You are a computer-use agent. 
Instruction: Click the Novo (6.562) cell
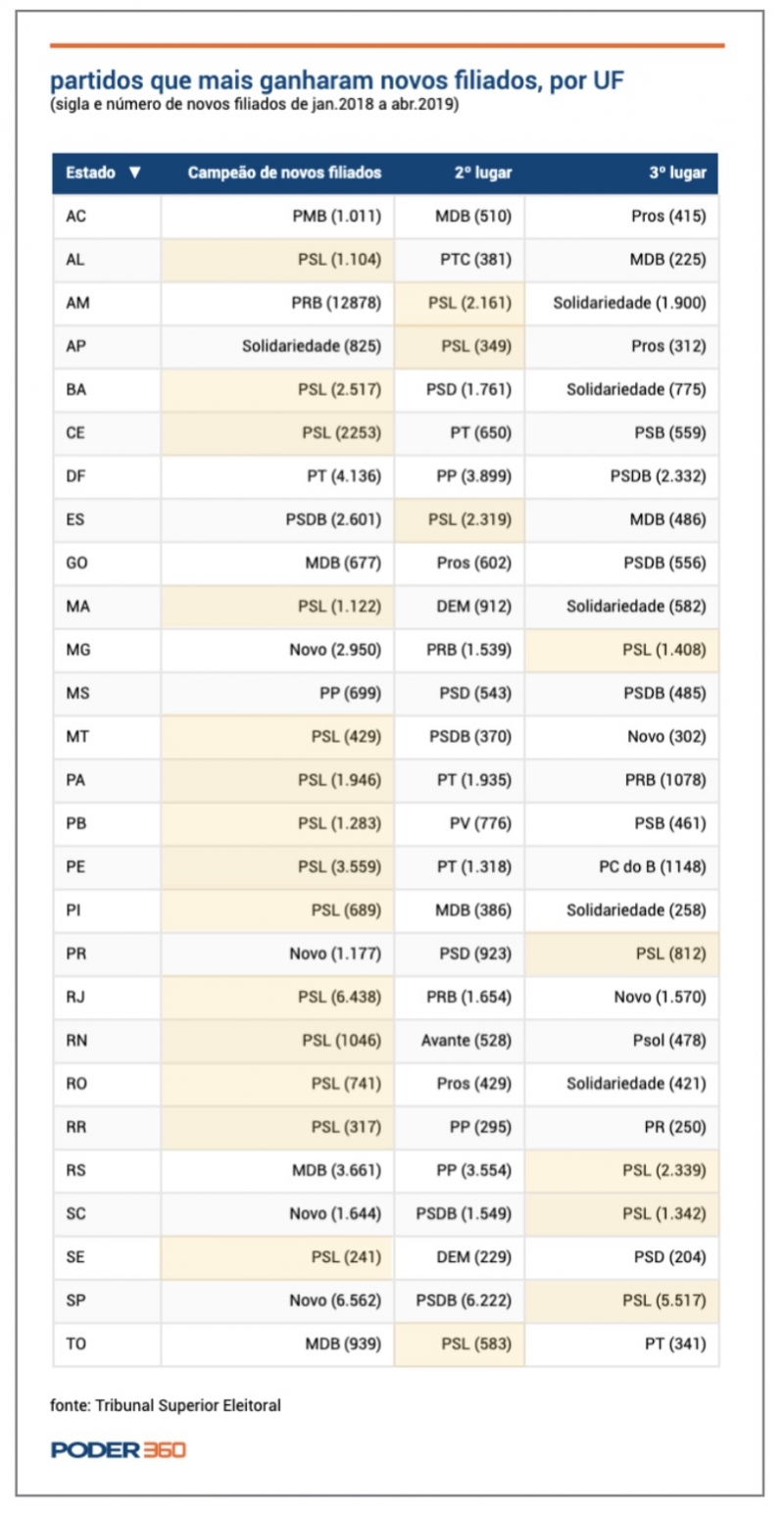point(335,1299)
